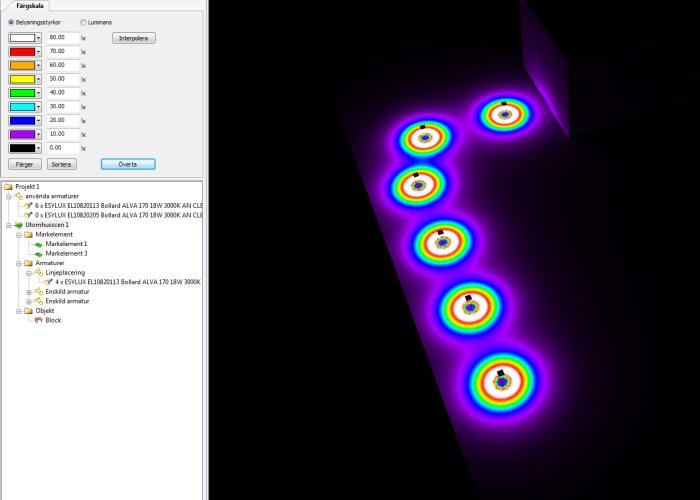The image size is (700, 500).
Task: Collapse the Objekt folder node
Action: (x=19, y=311)
